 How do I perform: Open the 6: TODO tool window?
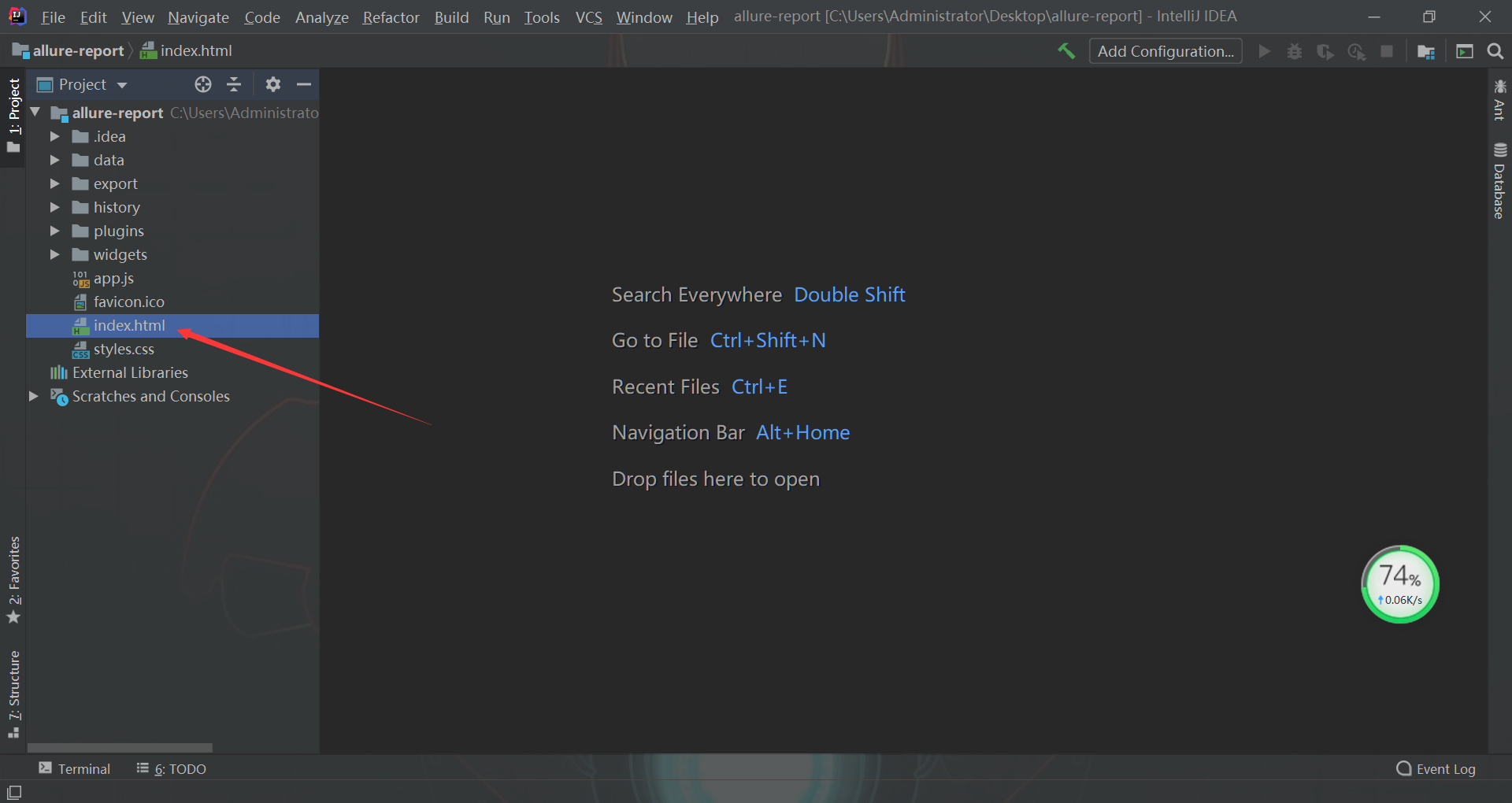click(x=172, y=769)
